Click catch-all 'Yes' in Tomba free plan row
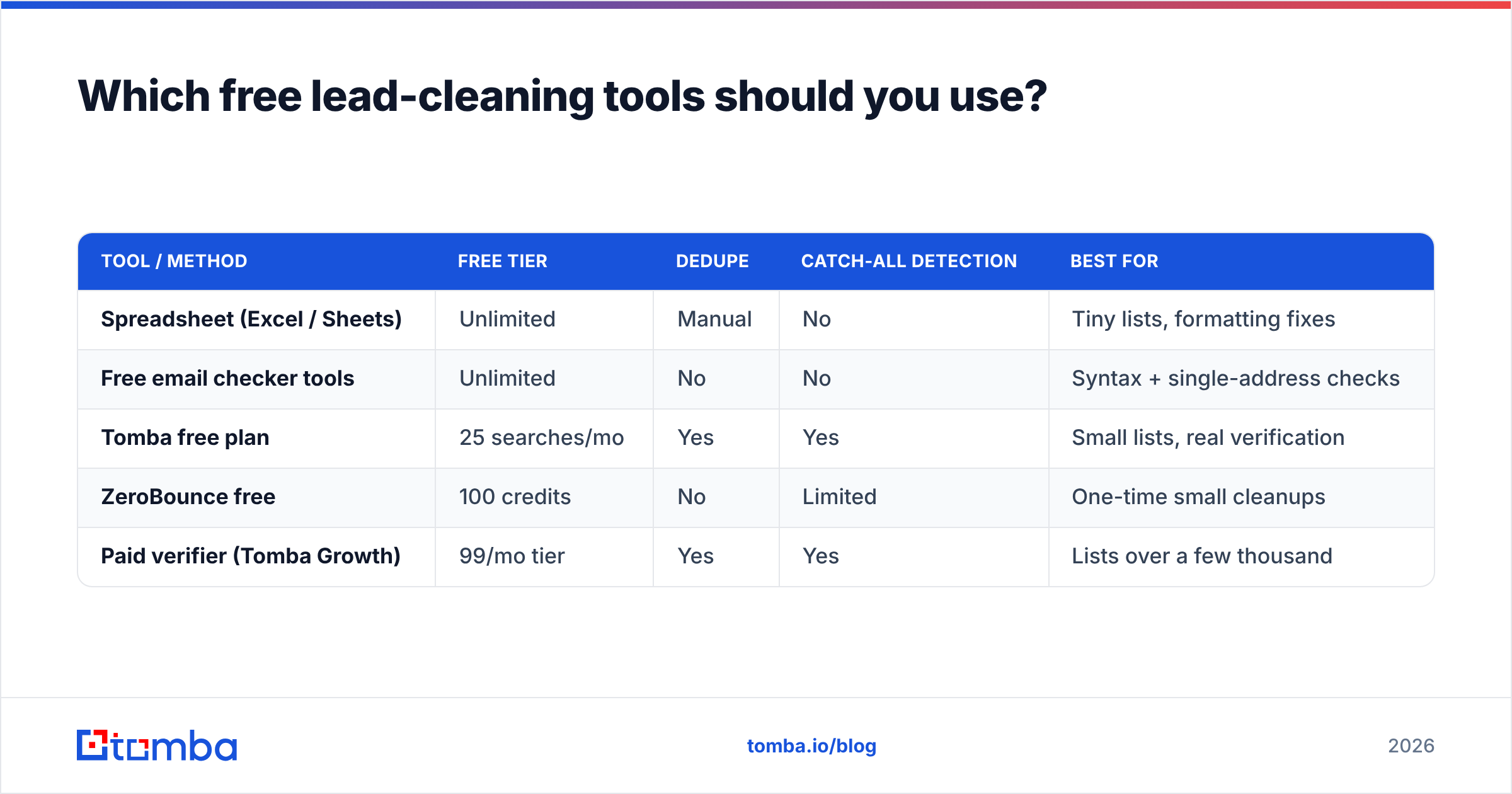This screenshot has width=1512, height=794. (x=820, y=437)
